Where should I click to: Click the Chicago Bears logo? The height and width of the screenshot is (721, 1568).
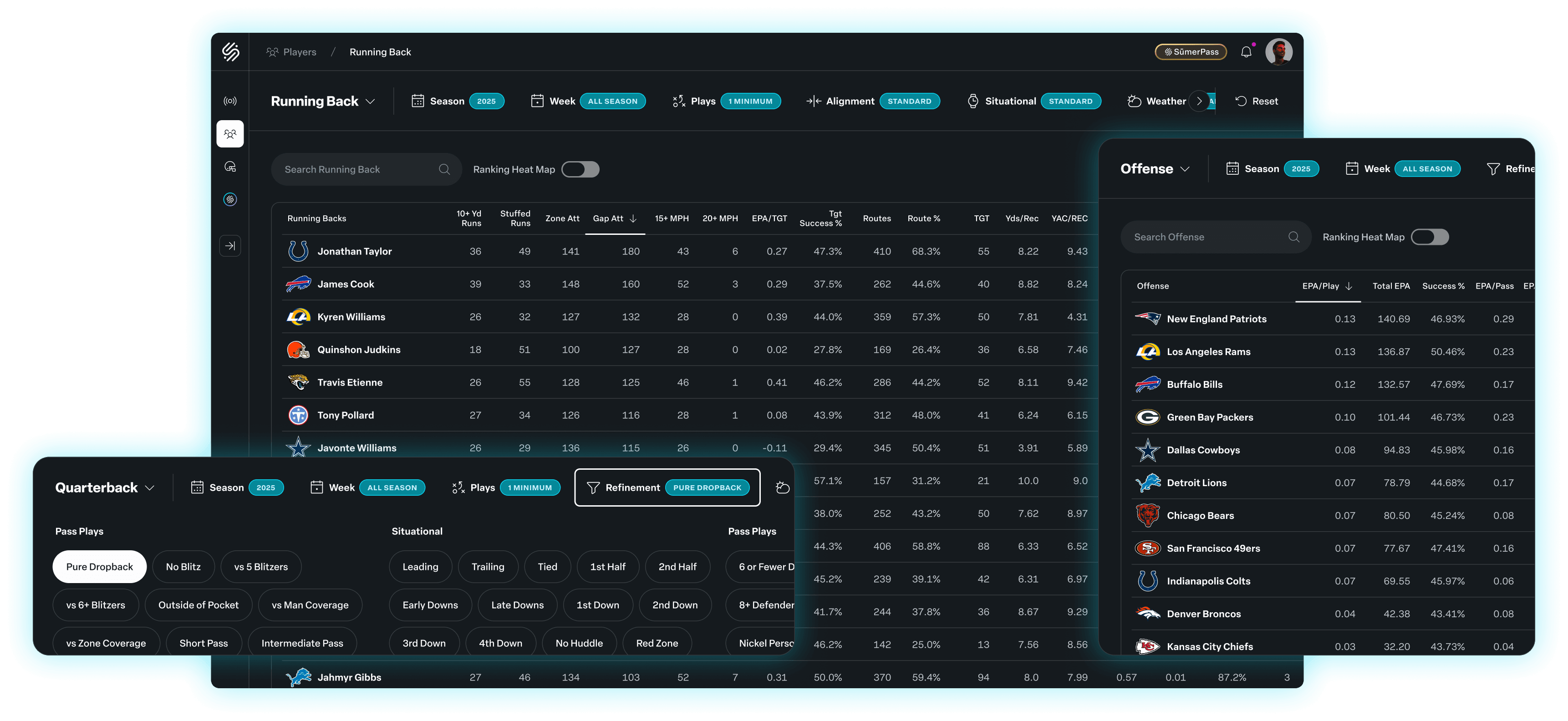1147,515
